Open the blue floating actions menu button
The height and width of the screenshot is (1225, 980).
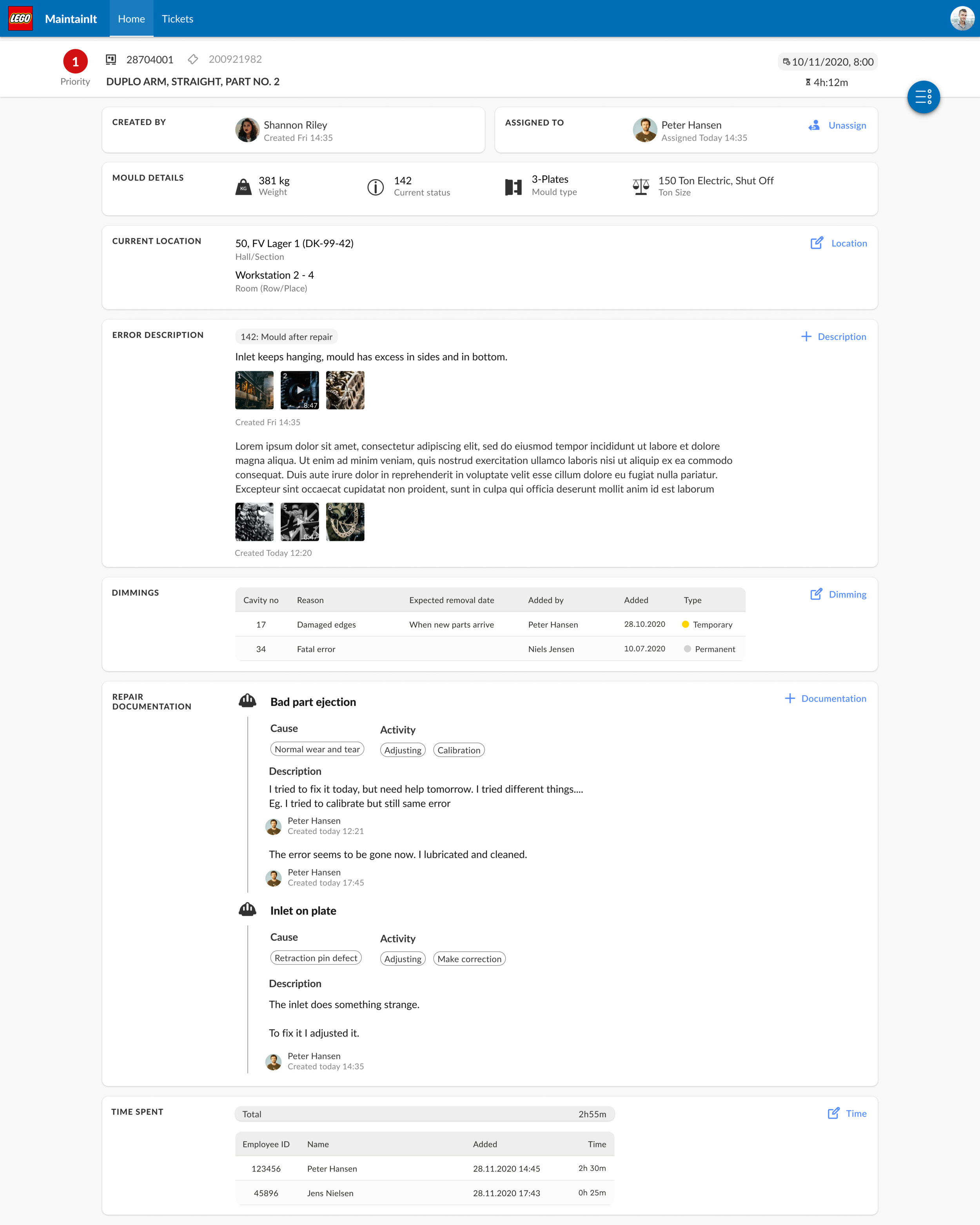pos(923,96)
